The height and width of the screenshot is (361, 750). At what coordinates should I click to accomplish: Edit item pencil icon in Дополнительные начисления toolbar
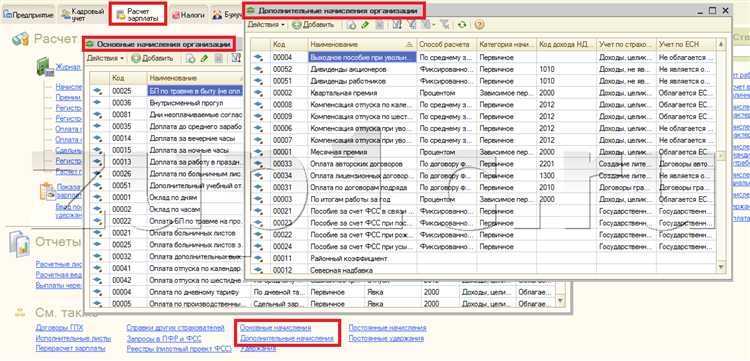tap(365, 25)
